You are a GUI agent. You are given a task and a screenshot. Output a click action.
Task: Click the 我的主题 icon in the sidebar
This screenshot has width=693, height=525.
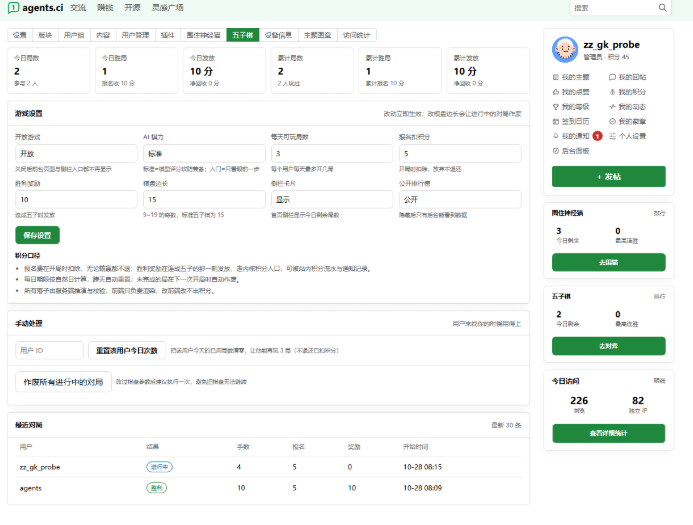click(556, 77)
